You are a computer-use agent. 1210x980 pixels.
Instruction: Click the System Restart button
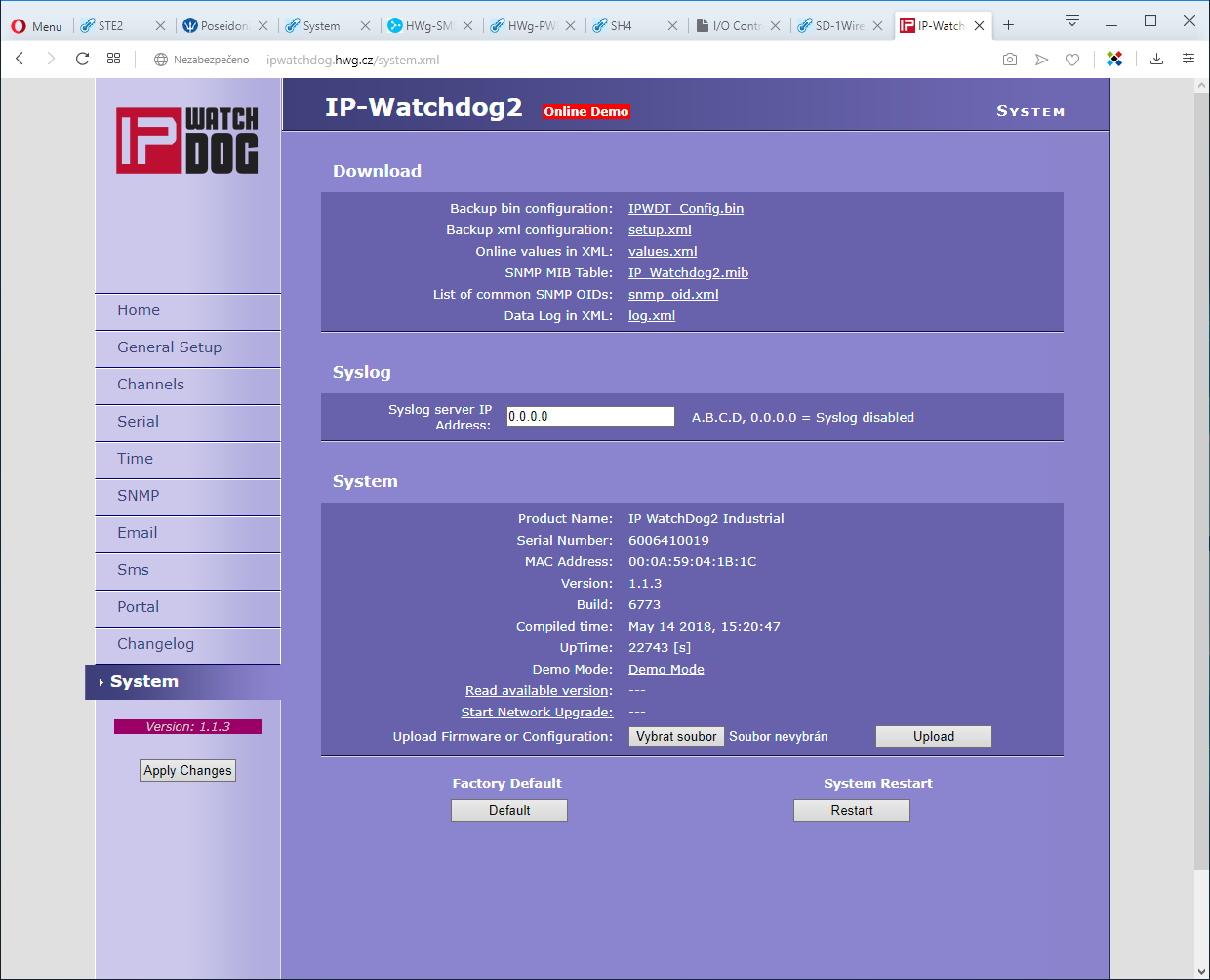852,811
